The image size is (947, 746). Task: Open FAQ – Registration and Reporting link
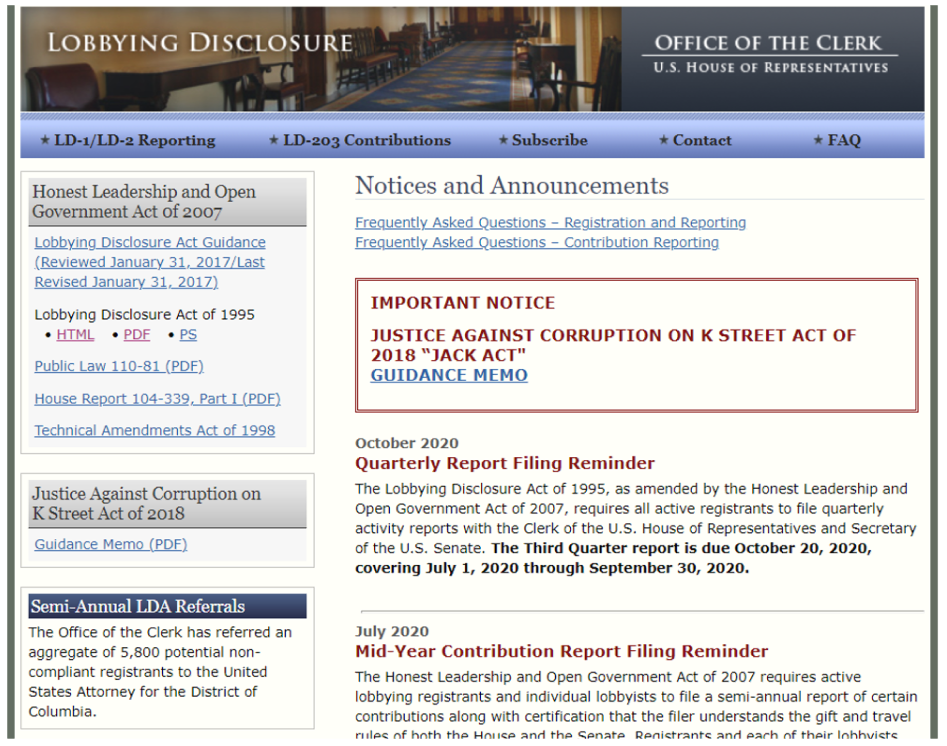(x=550, y=222)
